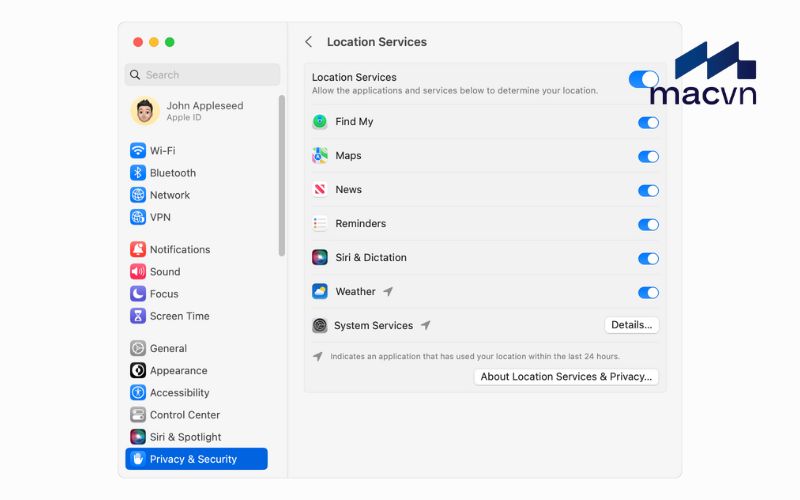Click the 'Find My' row label

(x=354, y=121)
